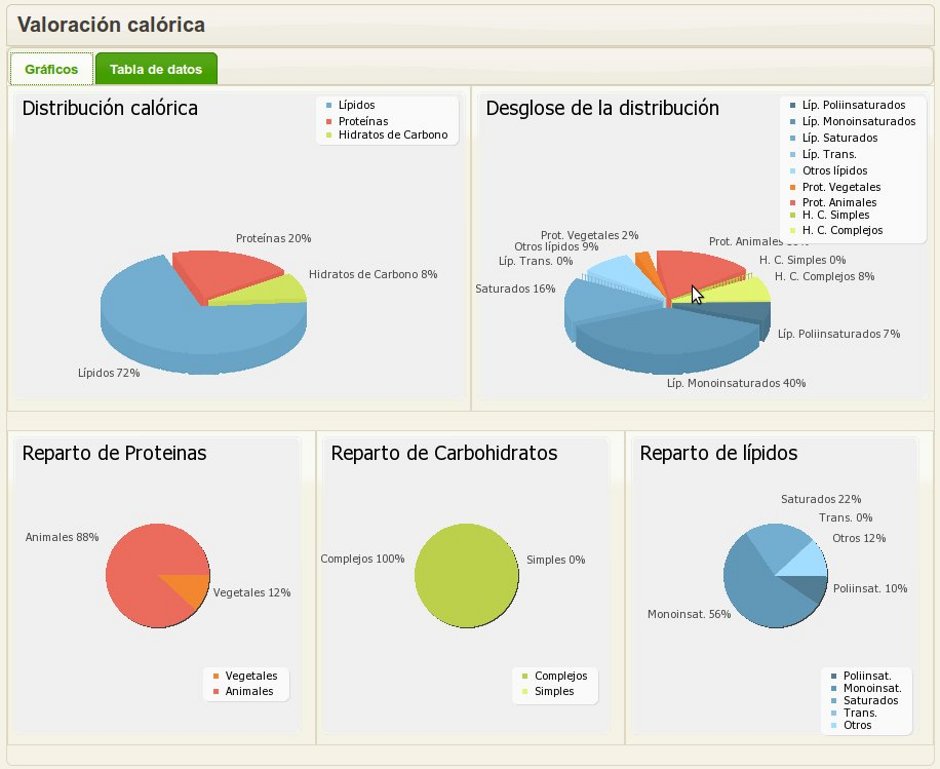The height and width of the screenshot is (769, 940).
Task: Click the 'Líp. Trans. 0%' label
Action: pyautogui.click(x=535, y=261)
